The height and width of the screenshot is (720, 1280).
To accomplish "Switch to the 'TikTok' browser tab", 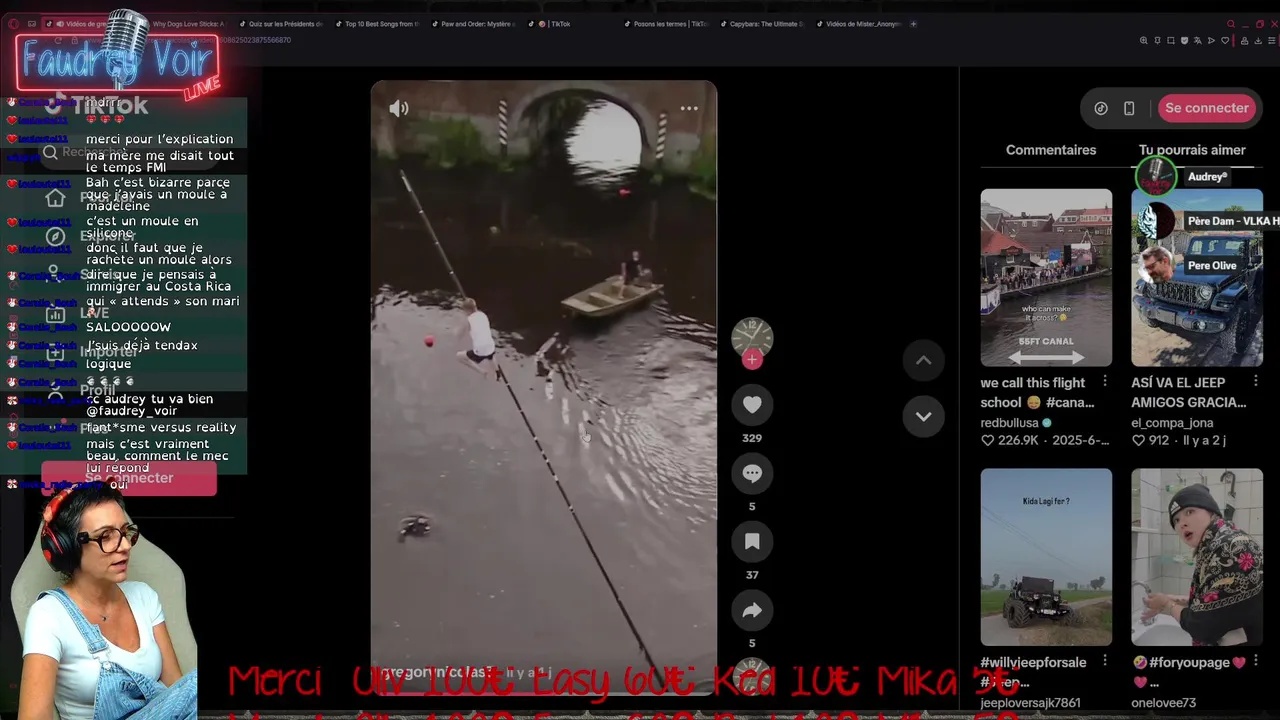I will [555, 24].
